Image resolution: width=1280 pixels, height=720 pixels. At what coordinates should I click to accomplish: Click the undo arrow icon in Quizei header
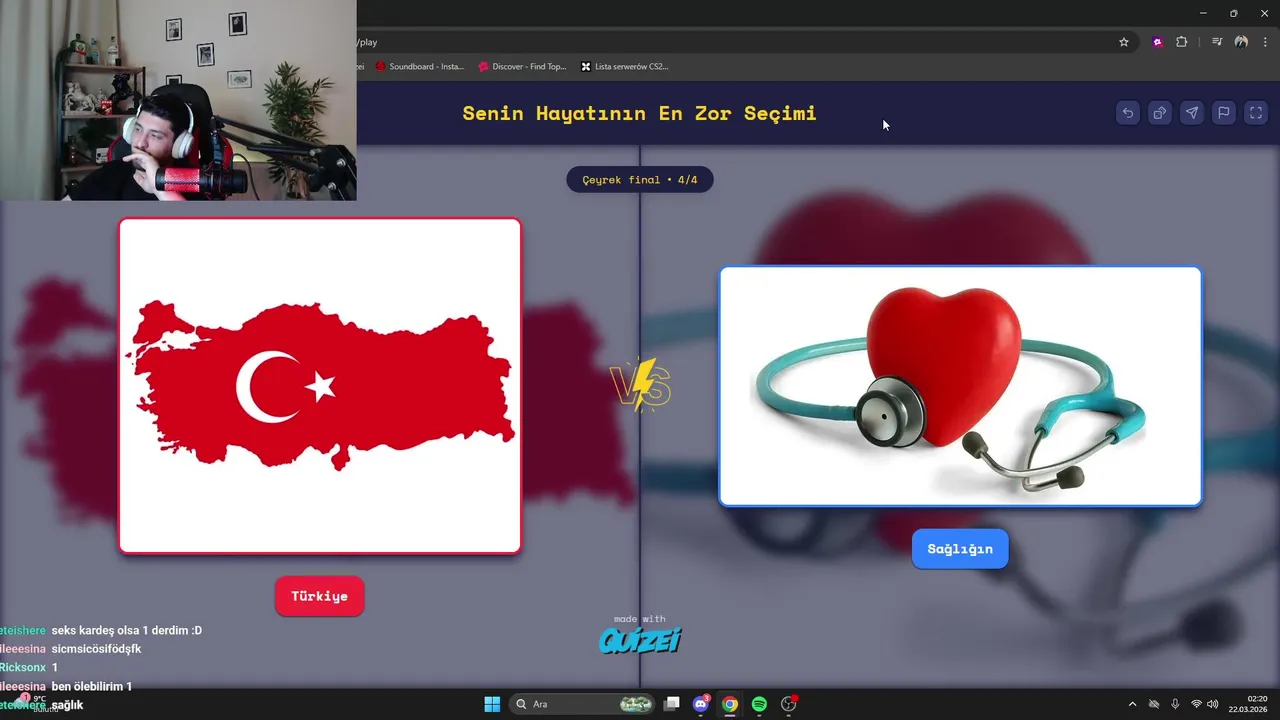(1128, 113)
